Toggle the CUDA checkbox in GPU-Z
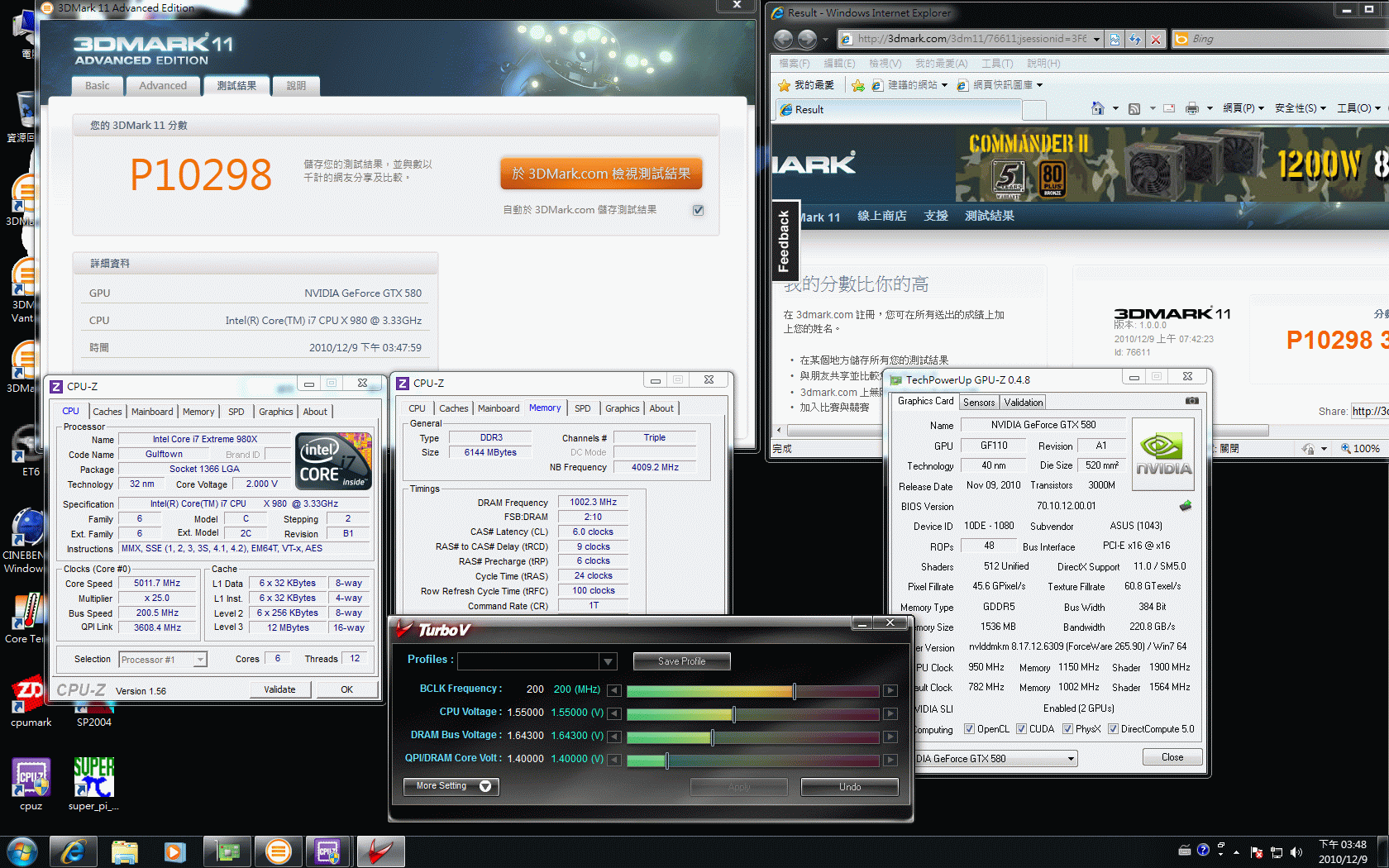 [1021, 729]
